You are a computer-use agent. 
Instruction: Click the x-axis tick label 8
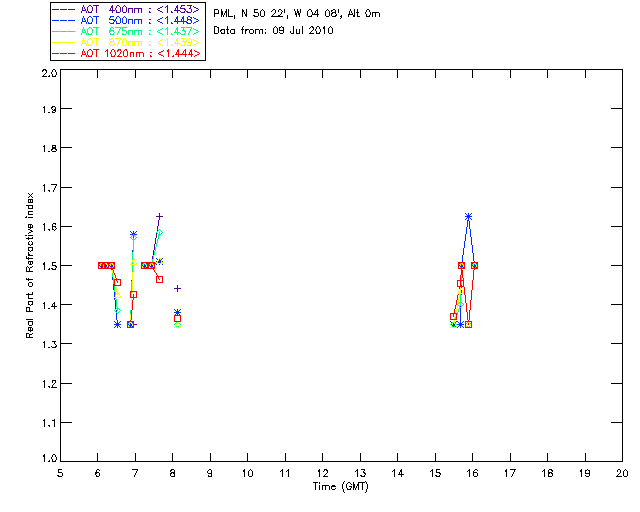click(x=173, y=473)
